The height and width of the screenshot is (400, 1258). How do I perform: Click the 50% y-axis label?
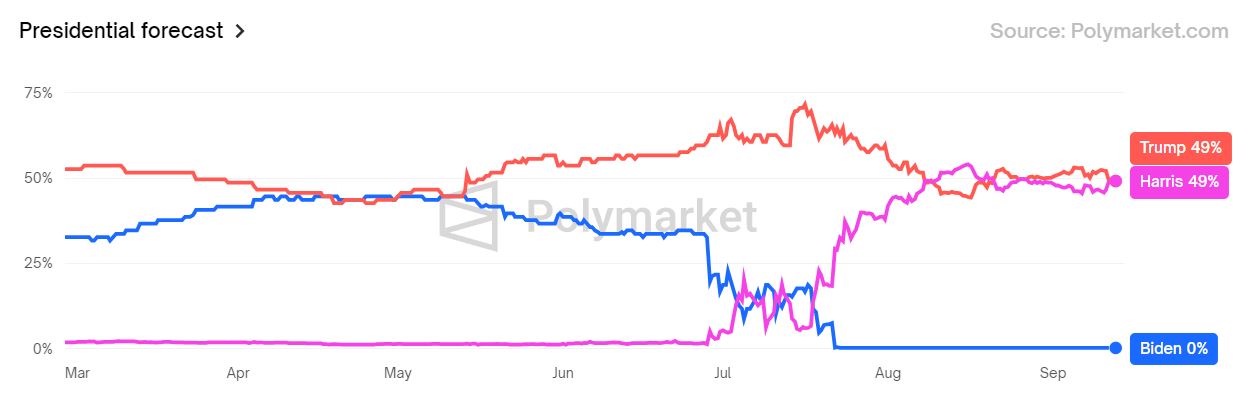coord(39,178)
